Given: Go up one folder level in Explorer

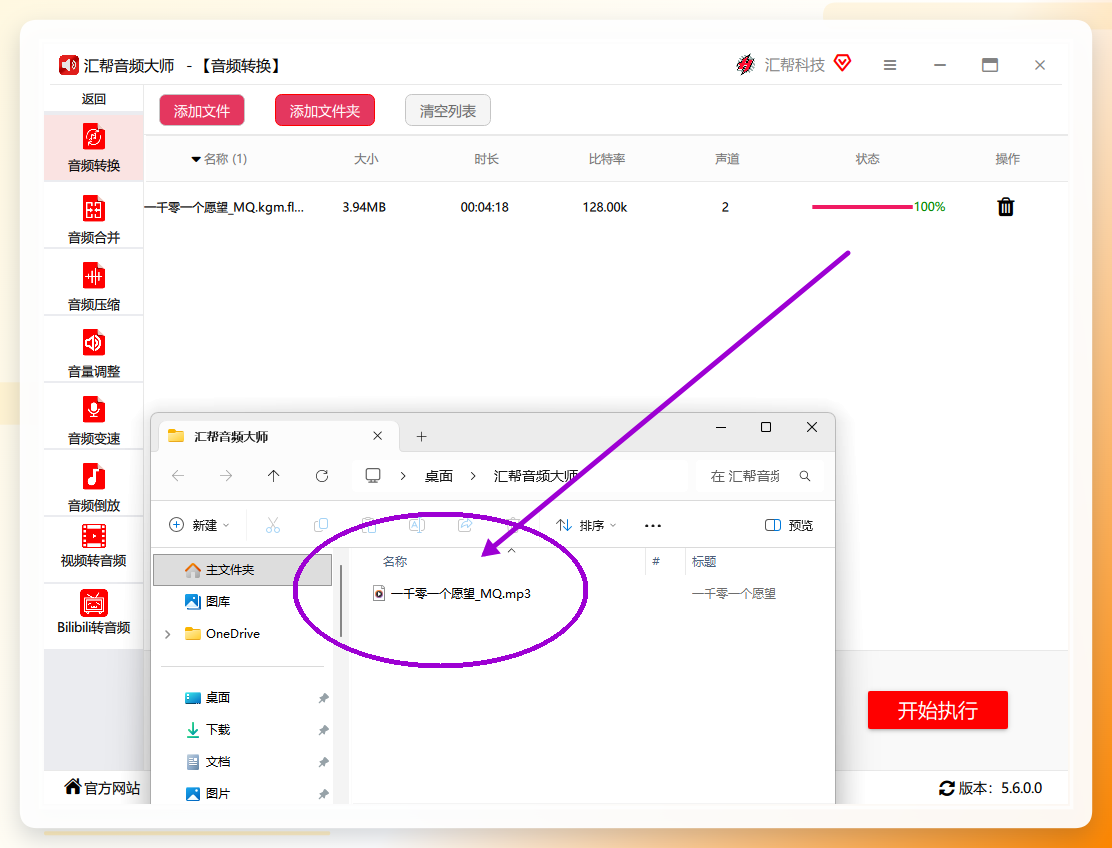Looking at the screenshot, I should pos(274,476).
